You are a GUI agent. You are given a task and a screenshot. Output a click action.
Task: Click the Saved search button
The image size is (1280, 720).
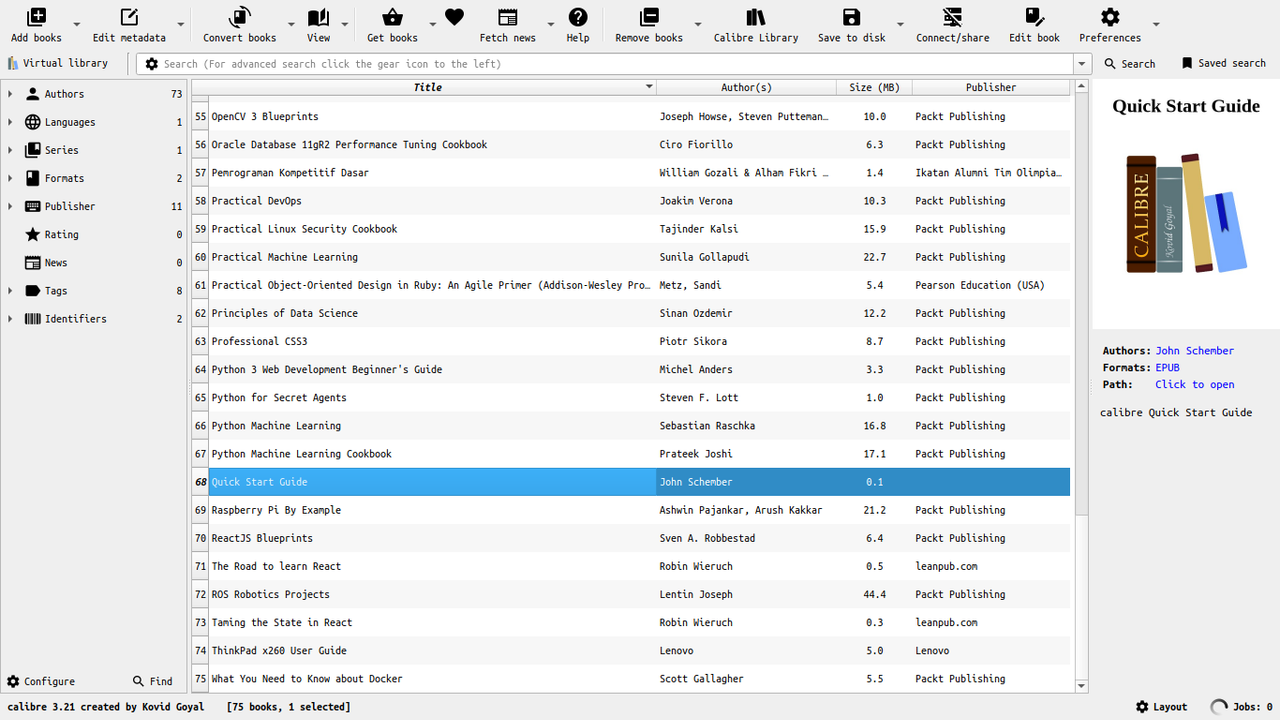tap(1223, 64)
